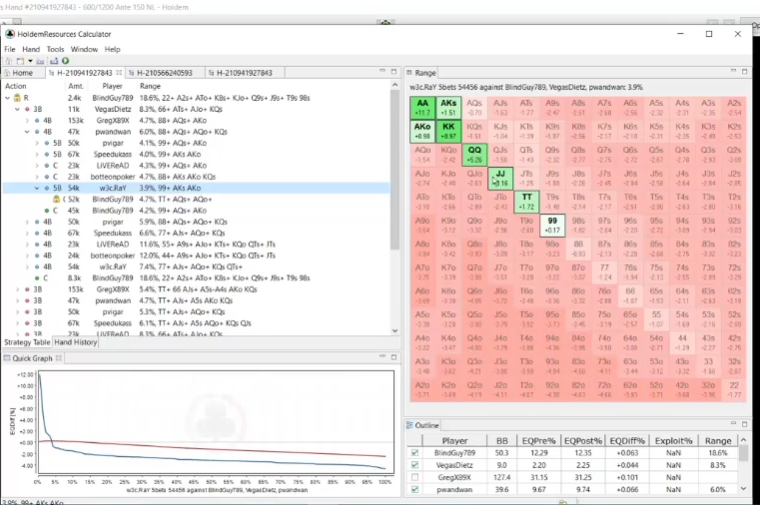Viewport: 760px width, 505px height.
Task: Expand the 3B 153k GregX89X node
Action: coord(17,289)
